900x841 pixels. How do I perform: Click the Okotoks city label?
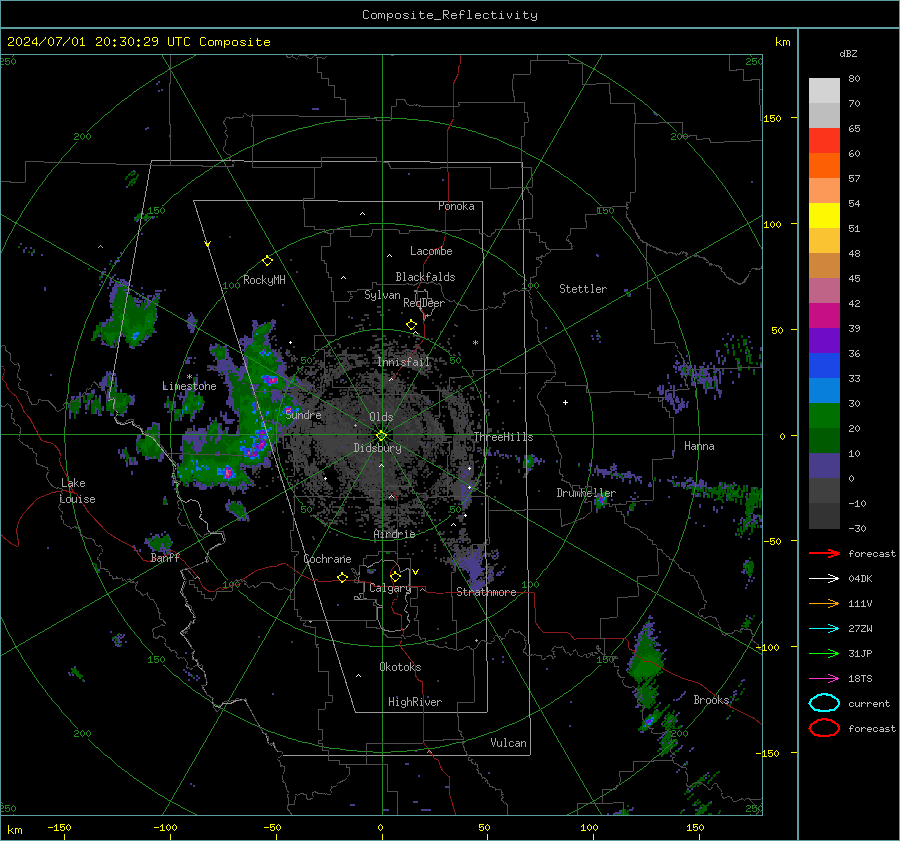point(400,667)
